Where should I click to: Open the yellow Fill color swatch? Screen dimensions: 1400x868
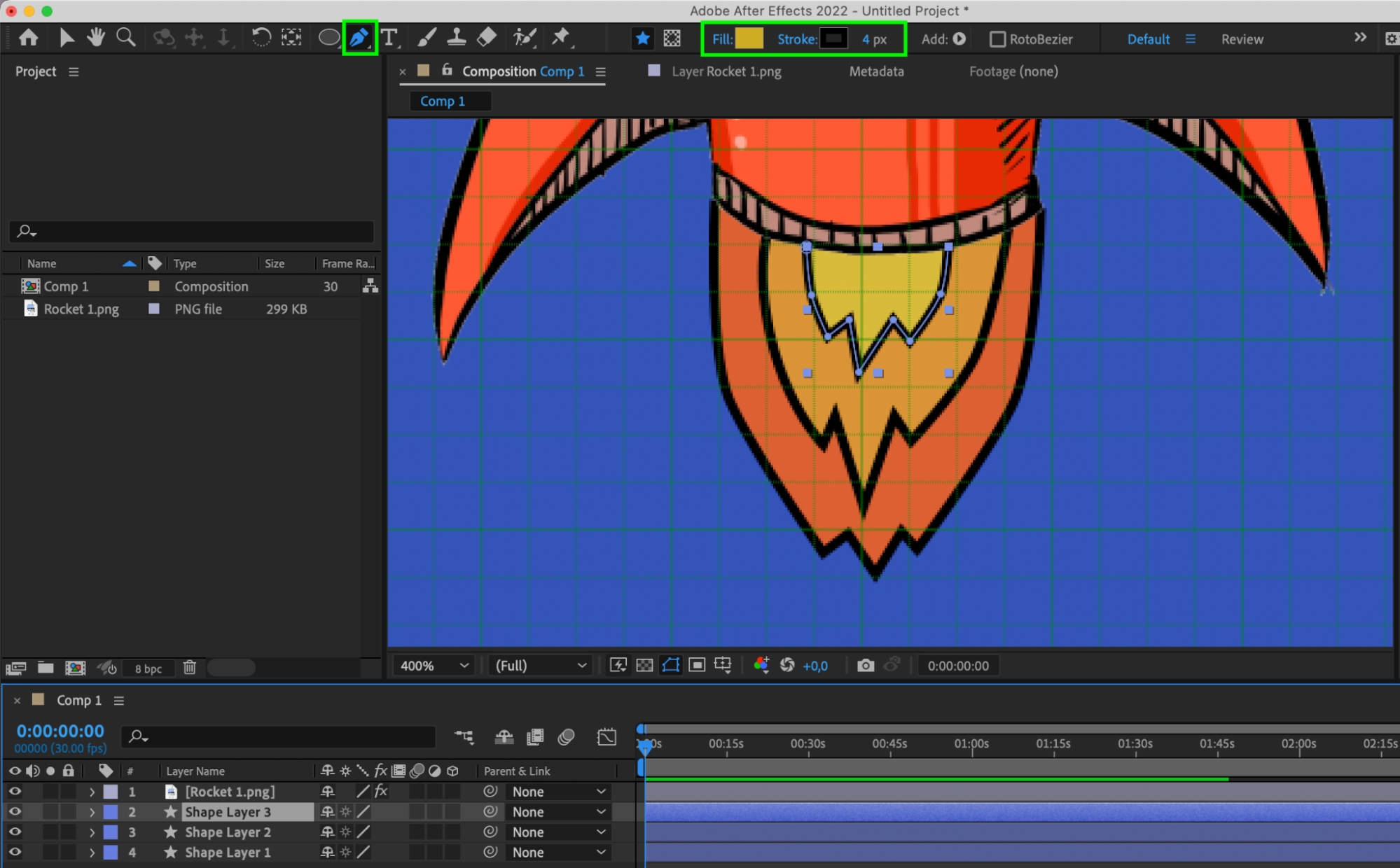coord(749,39)
